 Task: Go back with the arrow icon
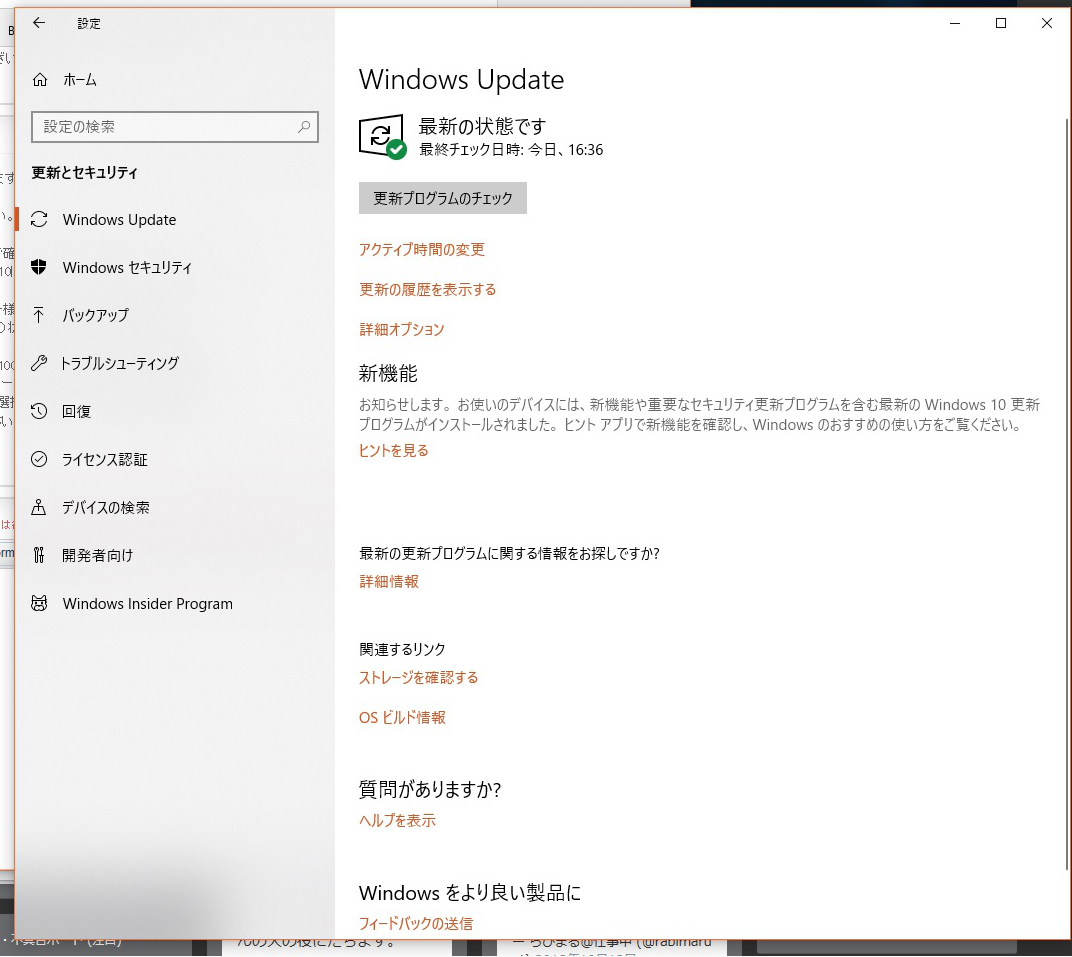(x=39, y=23)
